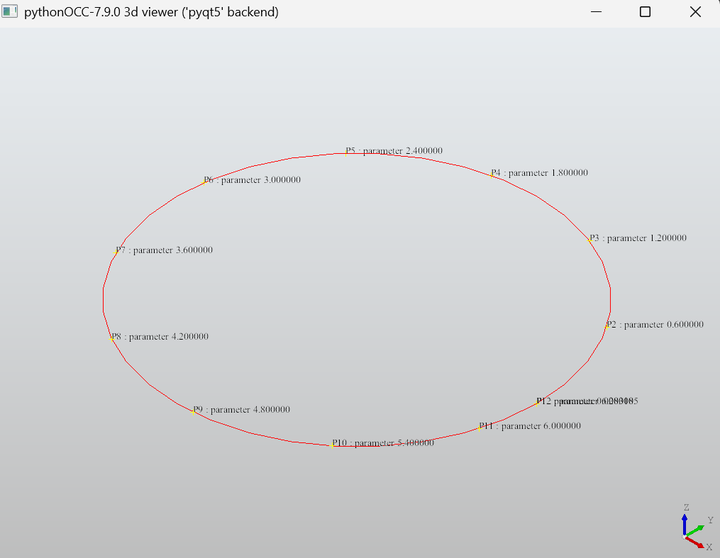Viewport: 720px width, 558px height.
Task: Close the pythonOCC 3d viewer window
Action: click(695, 11)
